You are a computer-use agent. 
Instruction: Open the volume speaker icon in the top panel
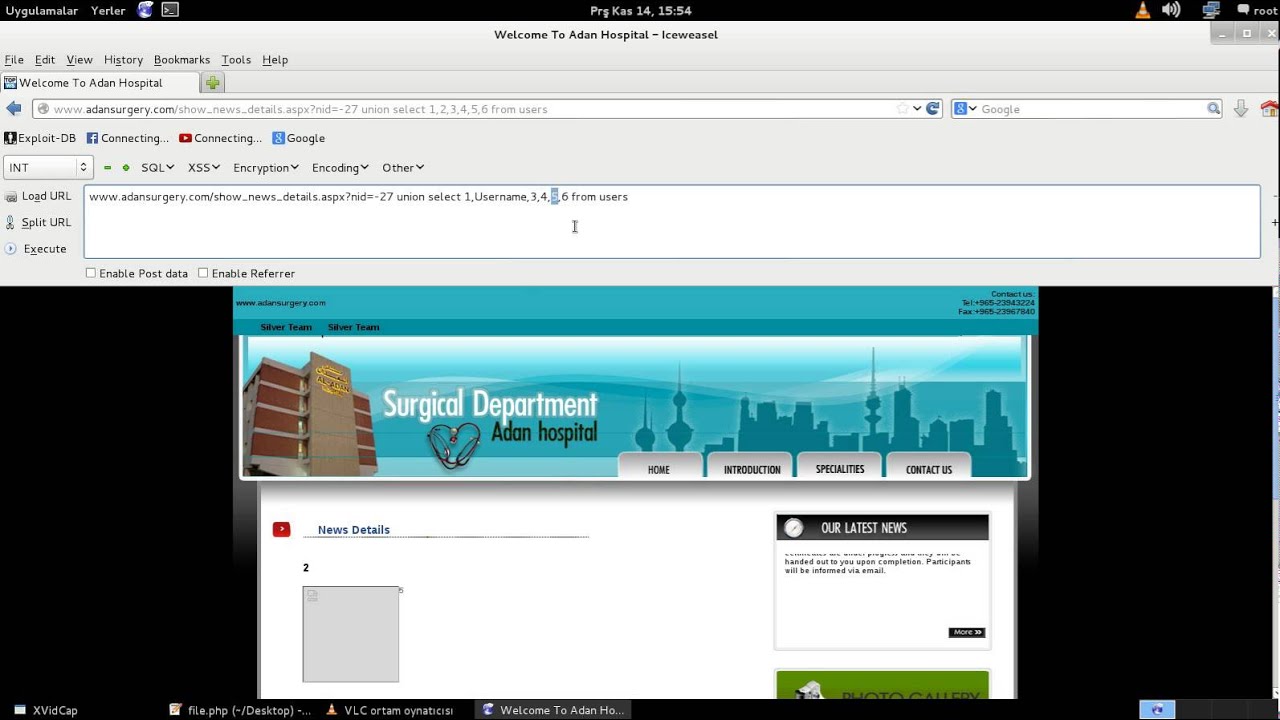click(1171, 10)
